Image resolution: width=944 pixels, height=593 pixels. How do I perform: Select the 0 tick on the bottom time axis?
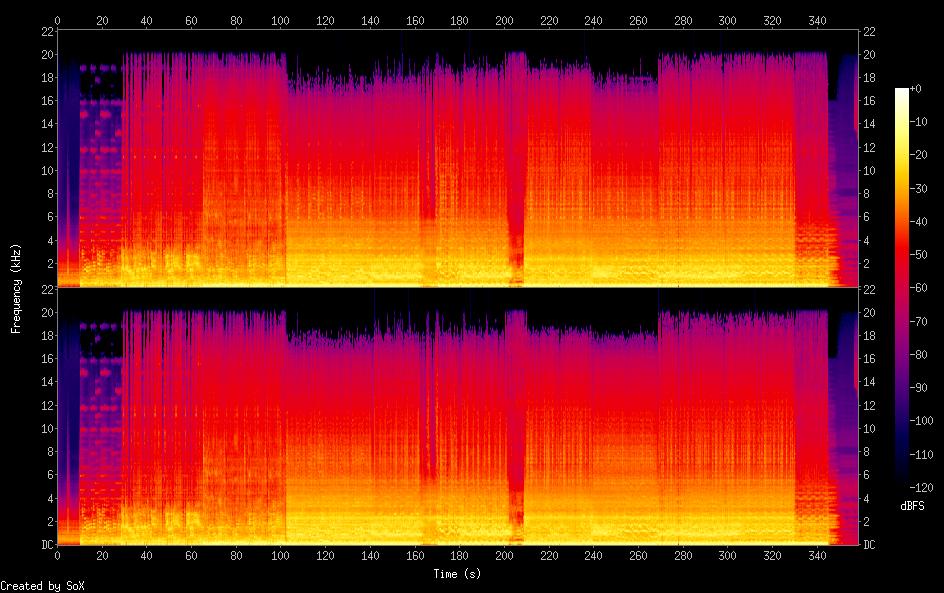[x=58, y=557]
